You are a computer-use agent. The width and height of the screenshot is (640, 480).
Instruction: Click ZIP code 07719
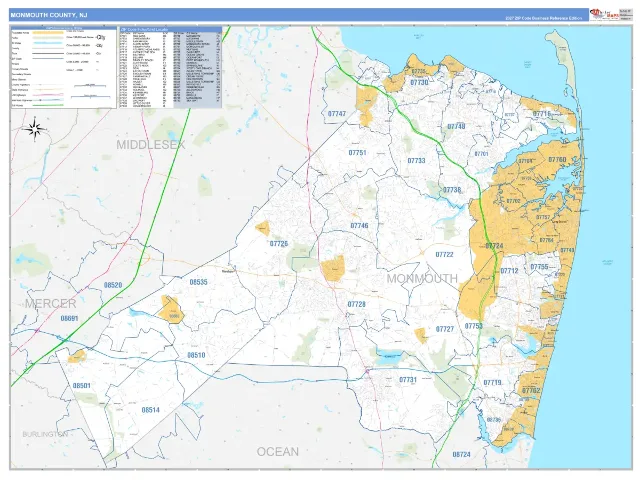tap(492, 383)
